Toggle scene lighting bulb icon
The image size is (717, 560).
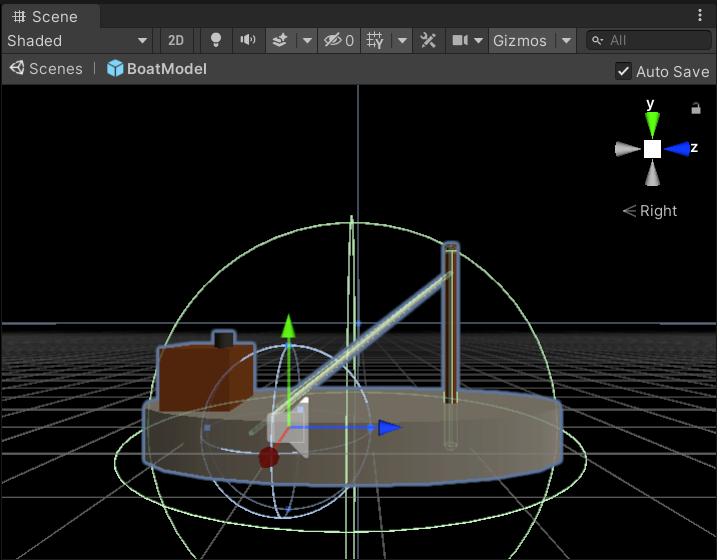click(216, 41)
